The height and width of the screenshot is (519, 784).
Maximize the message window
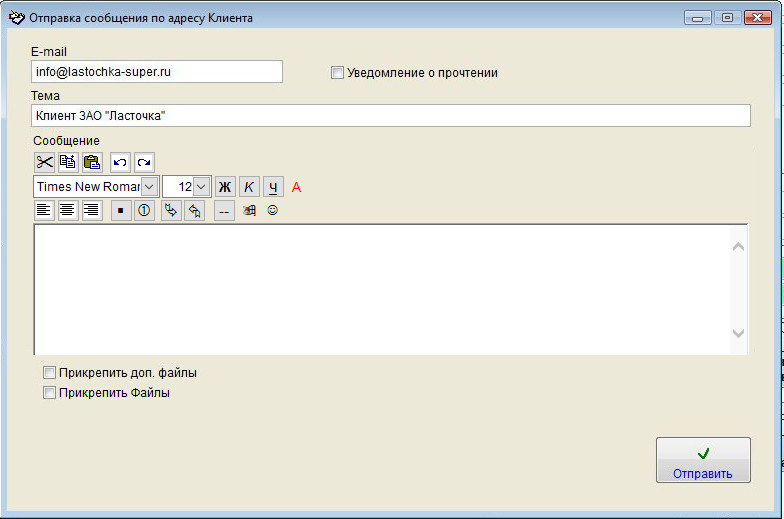[x=728, y=18]
